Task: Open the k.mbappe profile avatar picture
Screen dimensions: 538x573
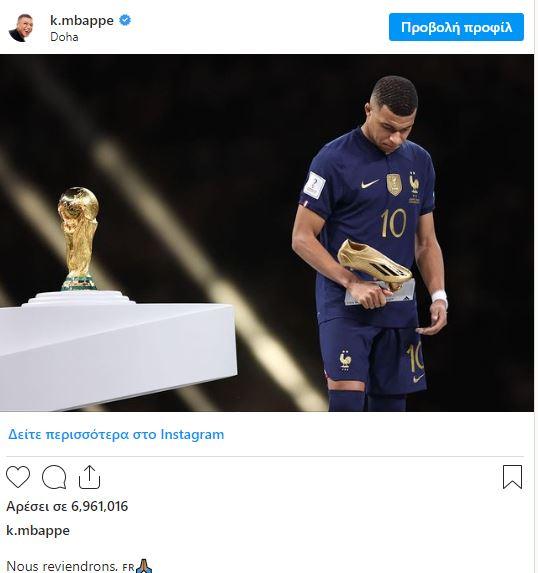Action: pyautogui.click(x=22, y=28)
